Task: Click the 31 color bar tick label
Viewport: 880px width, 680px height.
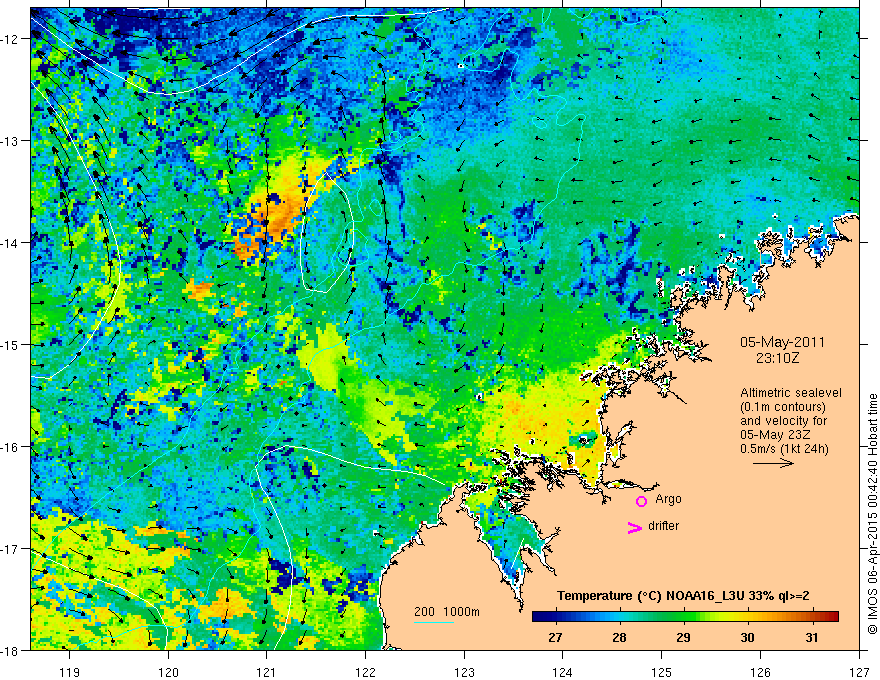Action: (812, 637)
